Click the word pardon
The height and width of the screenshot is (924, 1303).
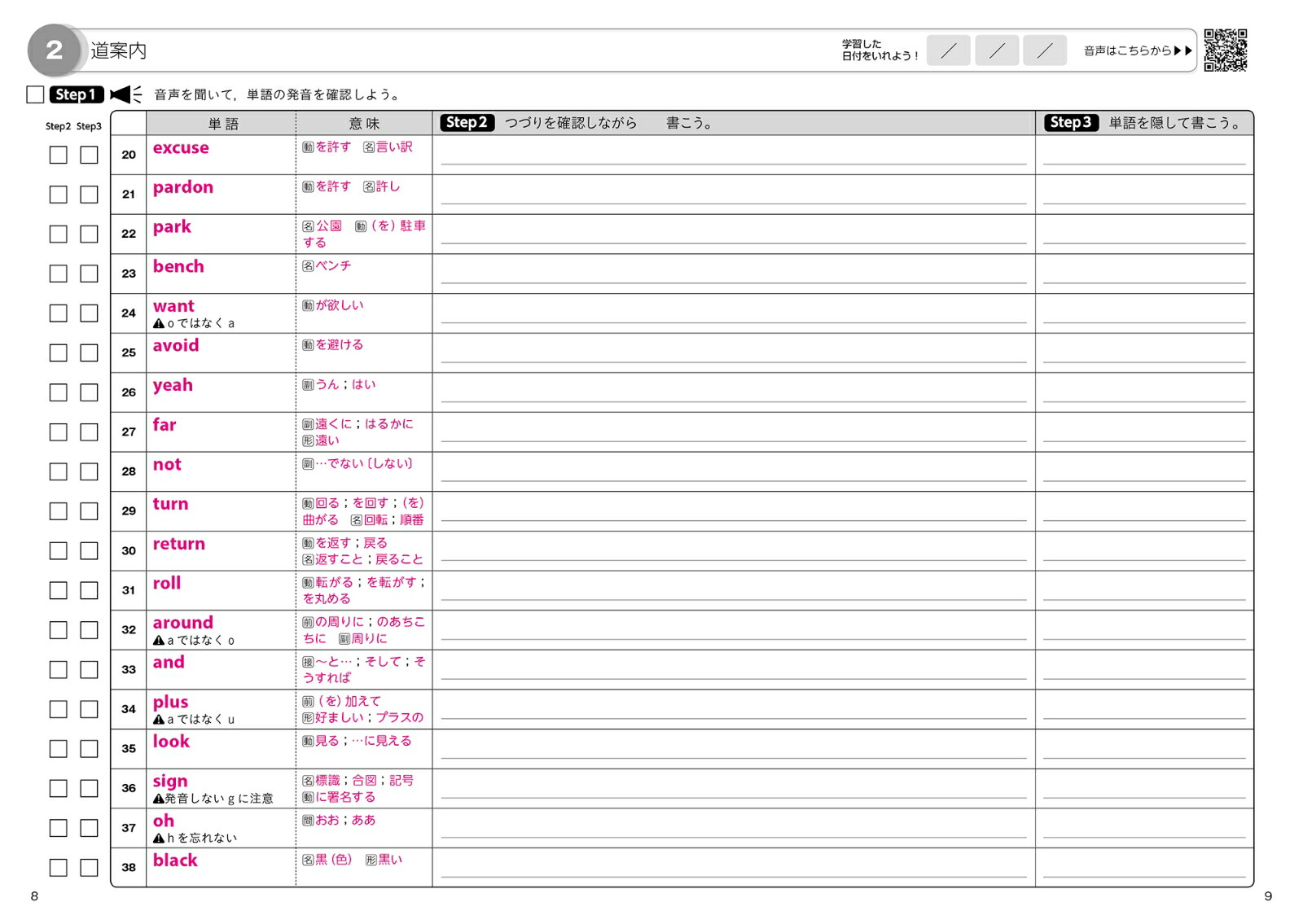coord(183,187)
